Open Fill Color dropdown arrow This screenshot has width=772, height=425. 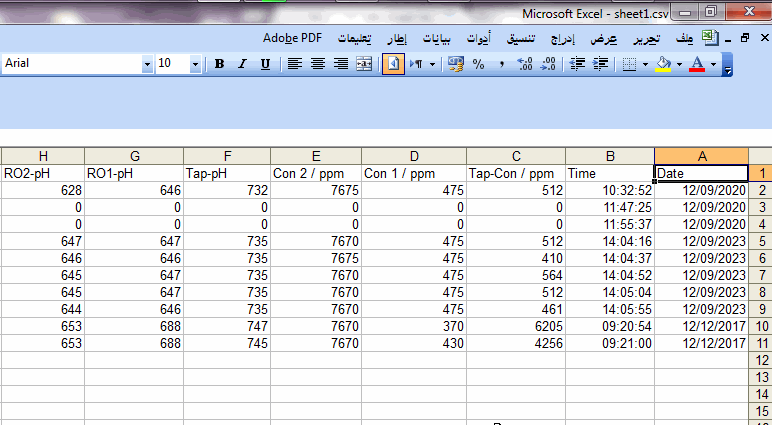[679, 64]
